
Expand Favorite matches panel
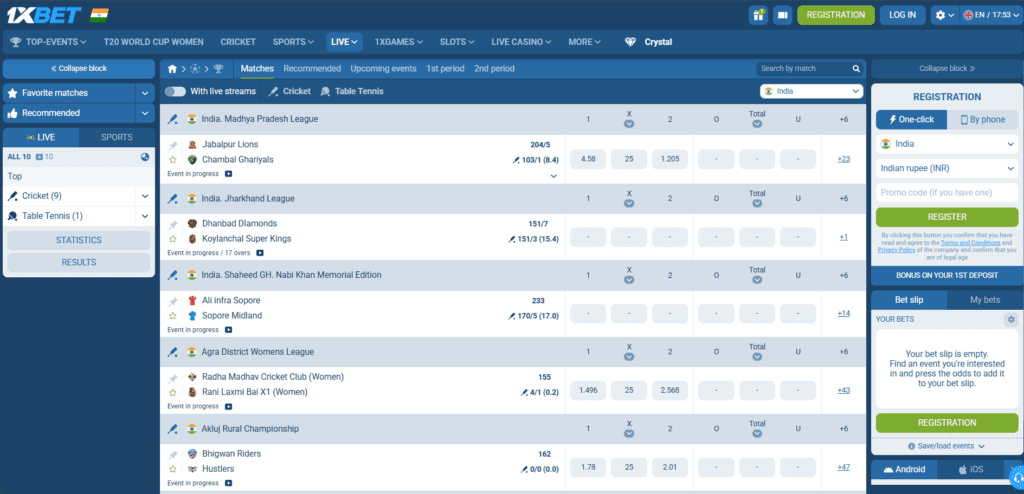tap(145, 93)
